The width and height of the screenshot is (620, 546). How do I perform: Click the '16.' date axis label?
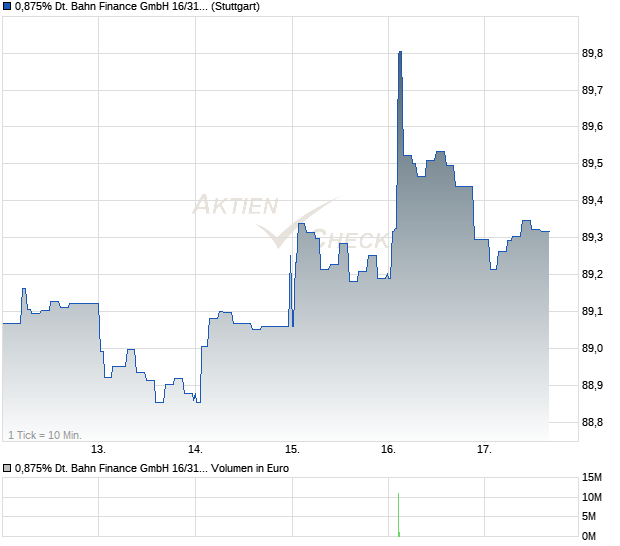[x=389, y=450]
